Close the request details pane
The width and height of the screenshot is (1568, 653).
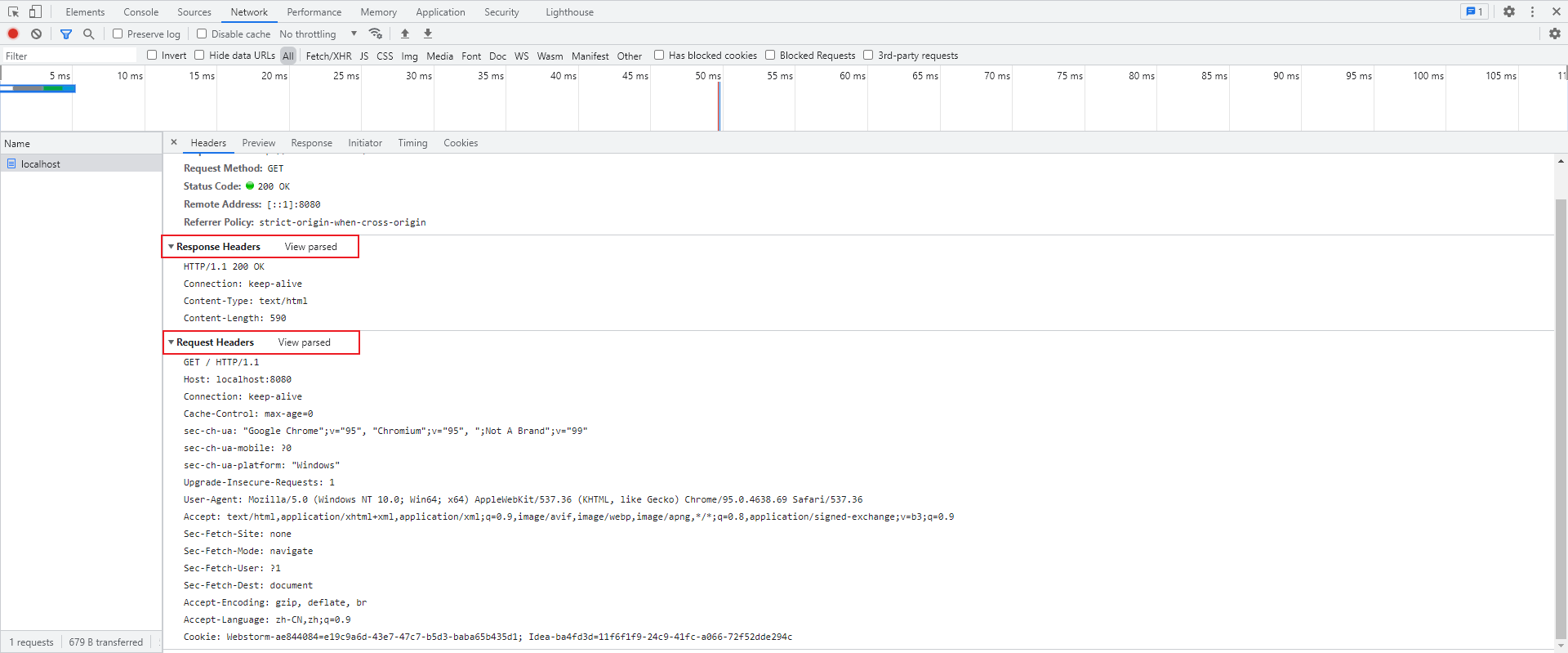pyautogui.click(x=174, y=142)
